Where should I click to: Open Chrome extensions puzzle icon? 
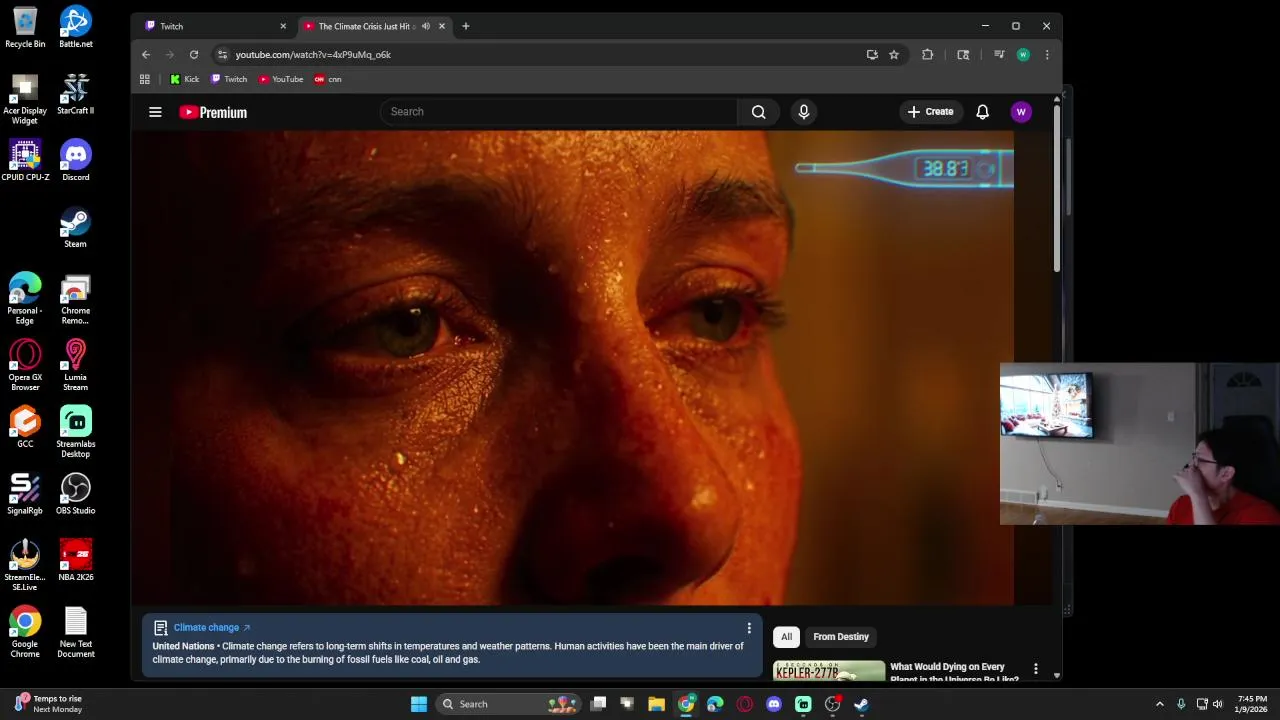(927, 55)
